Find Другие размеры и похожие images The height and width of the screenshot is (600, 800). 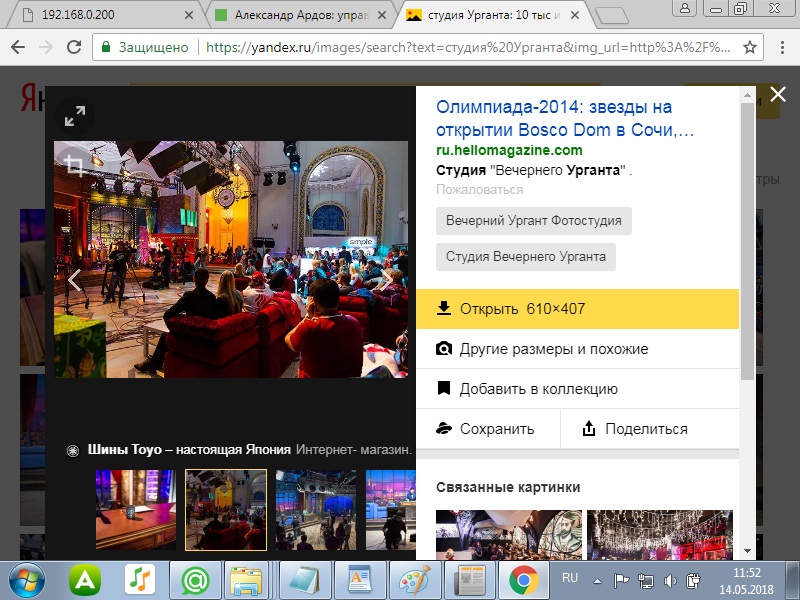[x=578, y=349]
